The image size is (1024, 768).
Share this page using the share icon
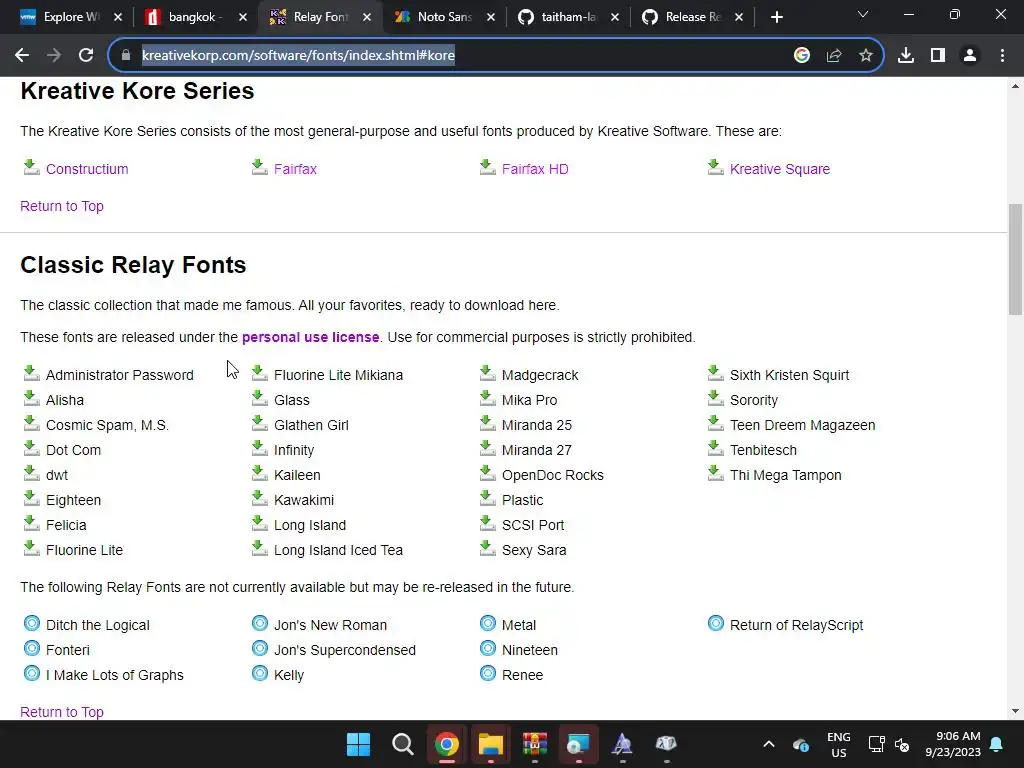point(834,56)
